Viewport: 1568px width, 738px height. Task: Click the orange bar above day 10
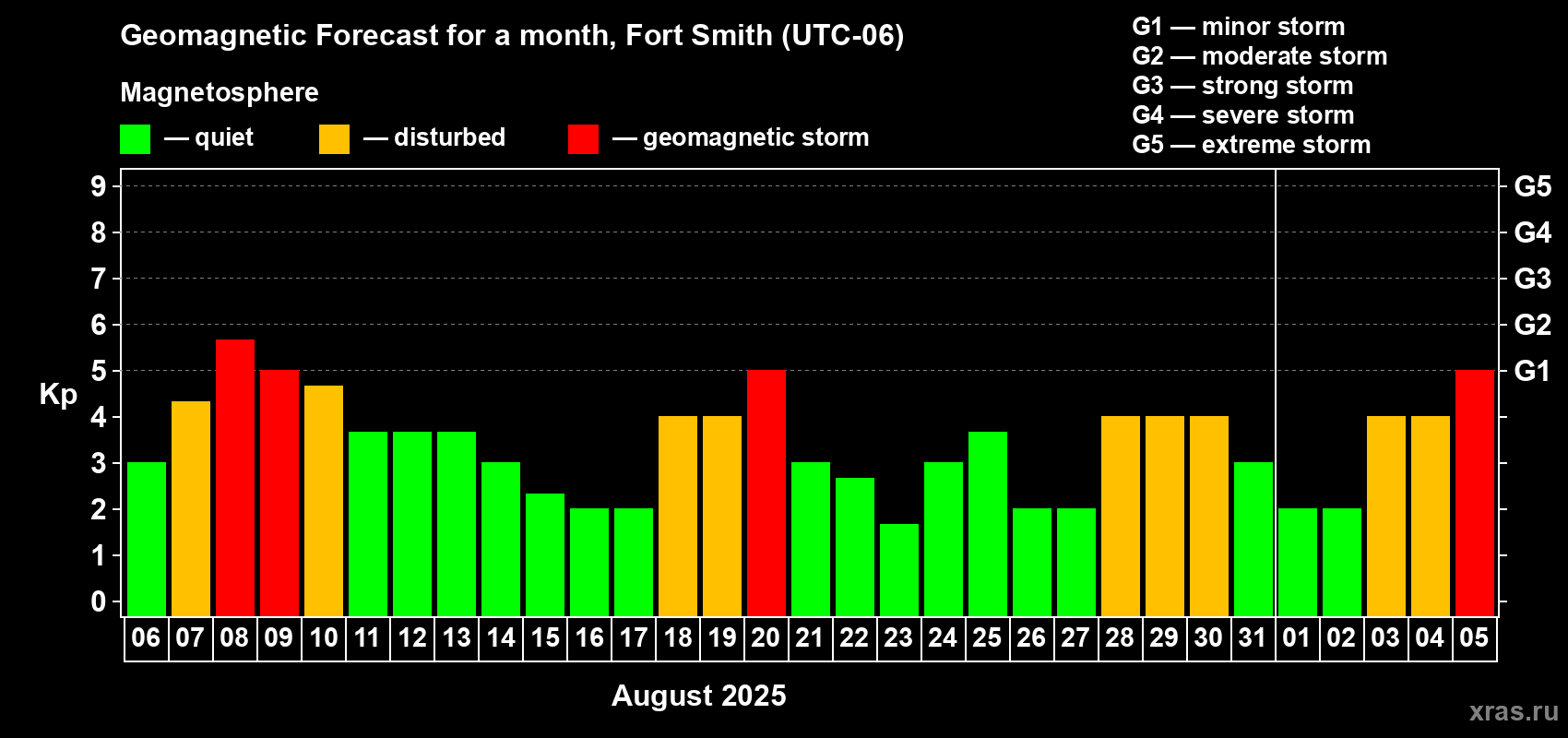(324, 501)
